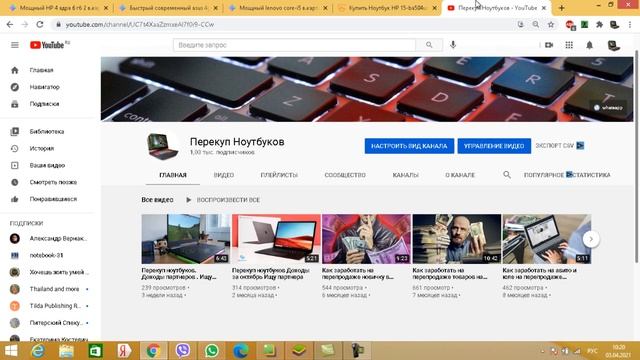Close the active YouTube Chrome tab
This screenshot has height=360, width=640.
pos(544,8)
